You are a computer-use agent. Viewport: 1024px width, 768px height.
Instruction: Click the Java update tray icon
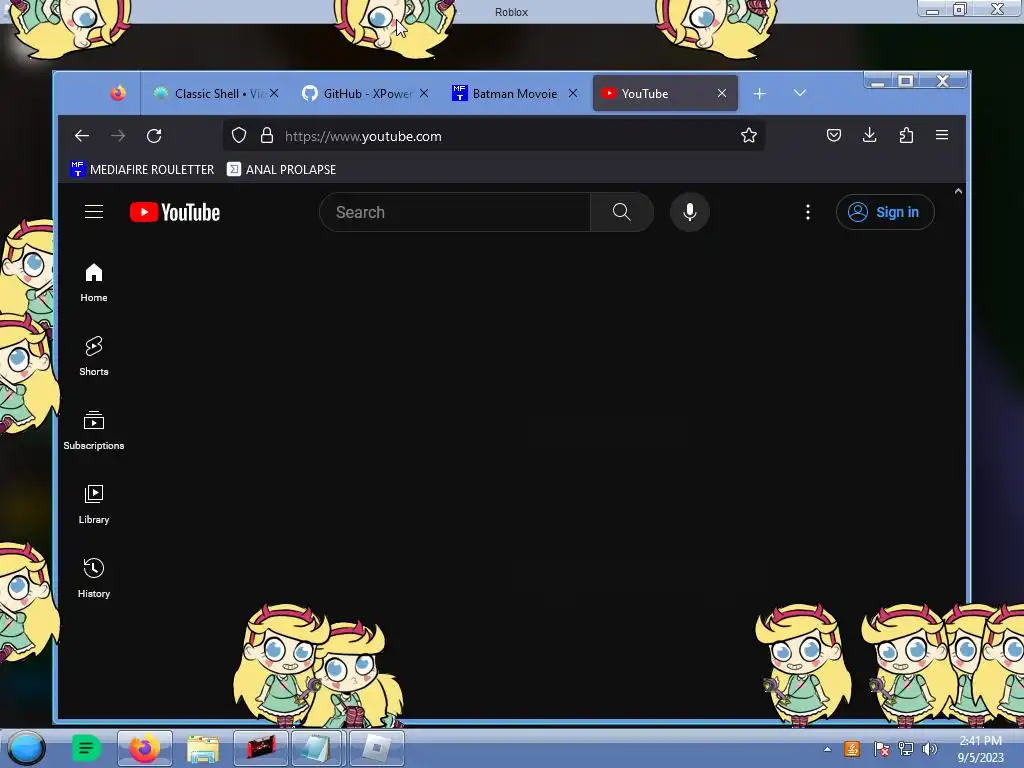click(852, 749)
